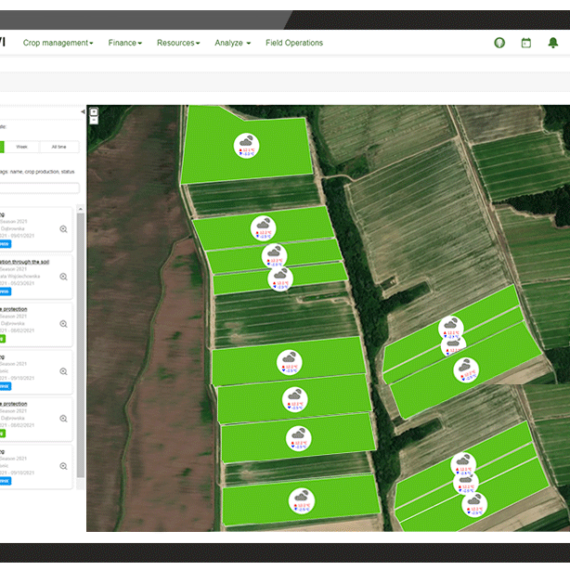Click the weather icon on the topmost field
Screen dimensions: 570x570
246,145
